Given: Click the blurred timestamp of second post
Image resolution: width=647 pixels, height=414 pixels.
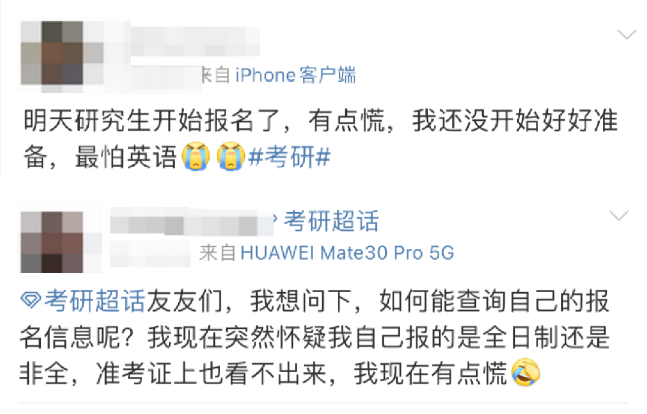Looking at the screenshot, I should point(151,254).
